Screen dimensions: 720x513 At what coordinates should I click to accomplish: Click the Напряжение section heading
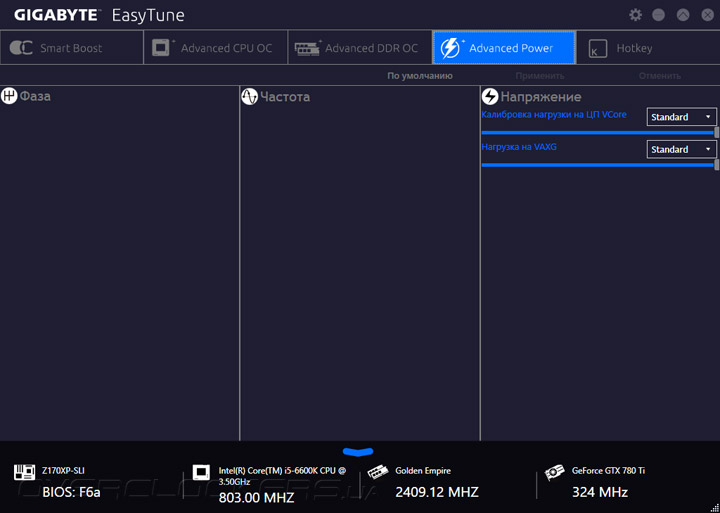click(540, 97)
